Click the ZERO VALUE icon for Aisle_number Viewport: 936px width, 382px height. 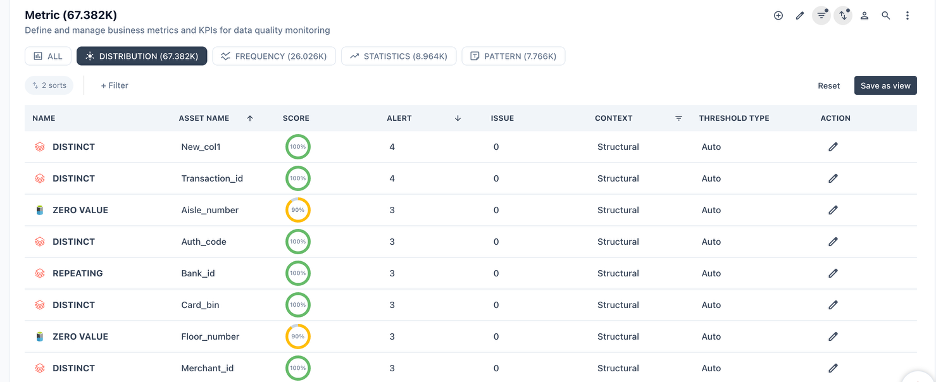point(40,210)
